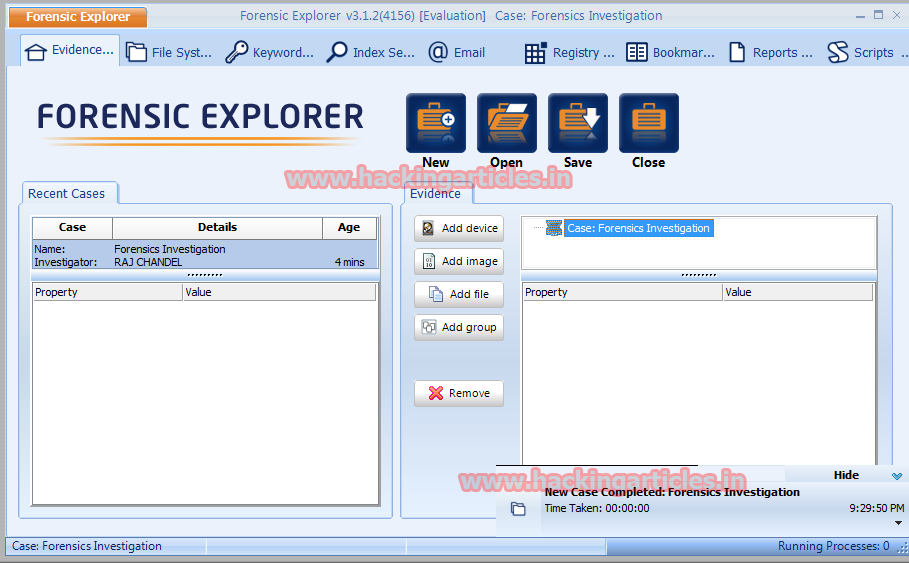Click the Close case icon
909x563 pixels.
649,123
